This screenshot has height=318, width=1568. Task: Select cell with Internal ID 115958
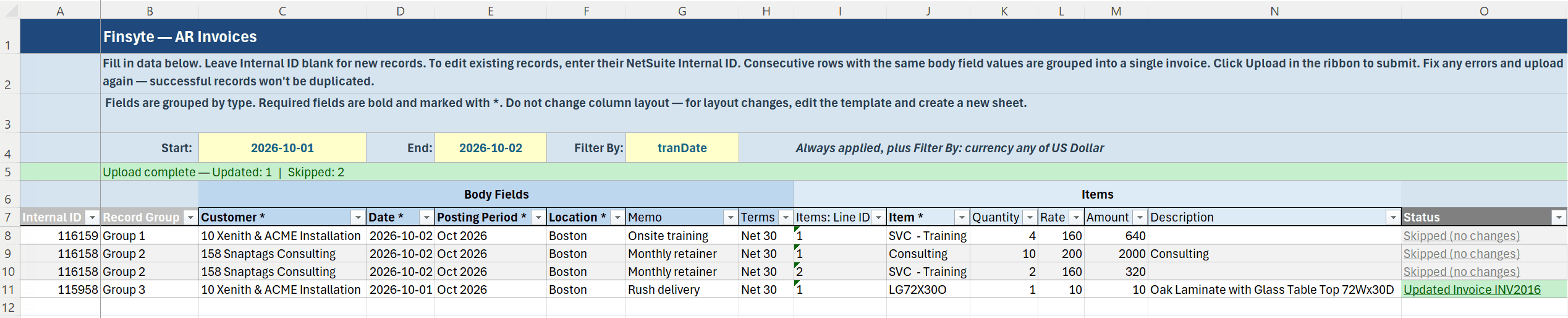pyautogui.click(x=60, y=290)
